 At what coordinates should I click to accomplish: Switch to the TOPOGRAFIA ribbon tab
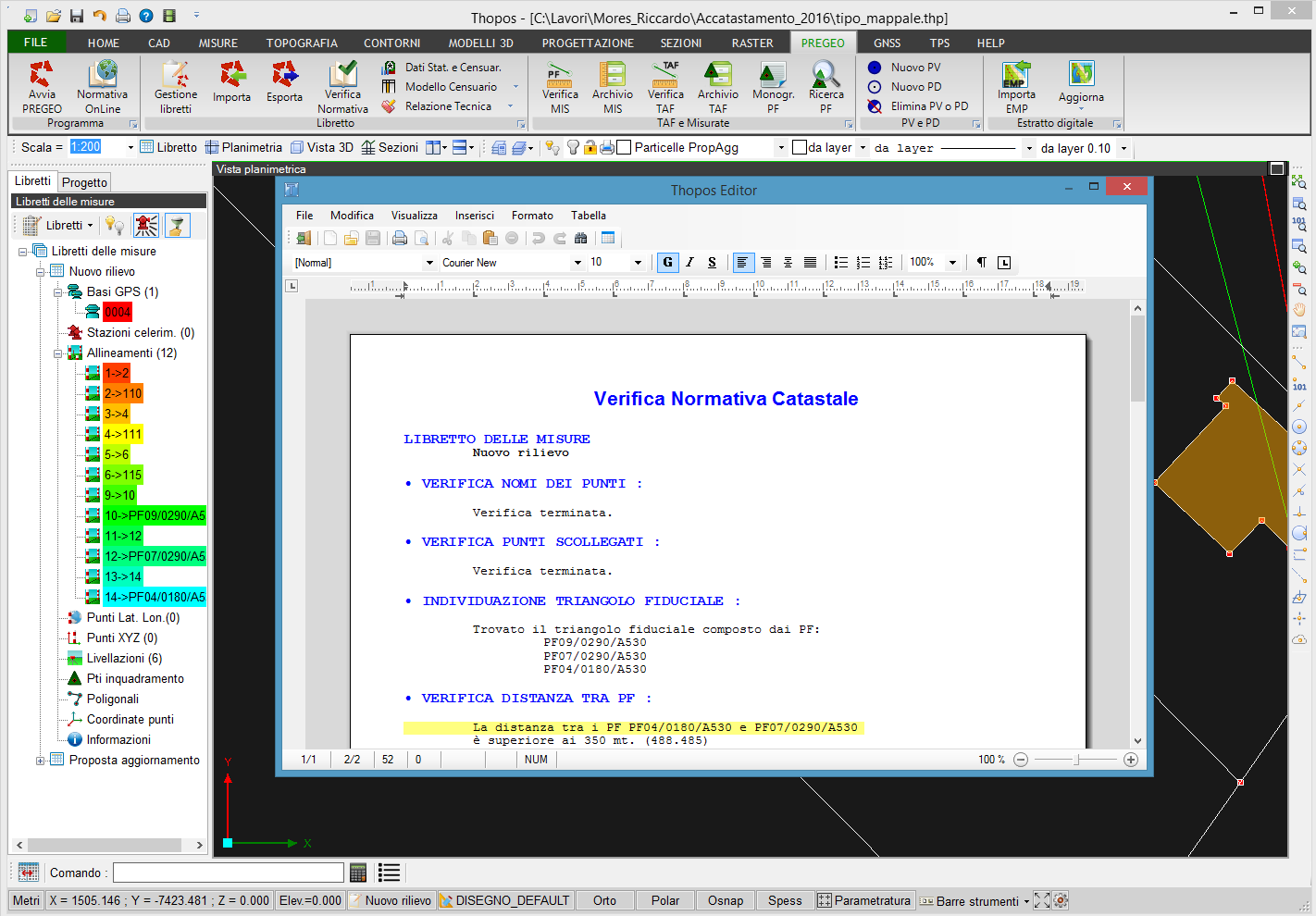(302, 43)
